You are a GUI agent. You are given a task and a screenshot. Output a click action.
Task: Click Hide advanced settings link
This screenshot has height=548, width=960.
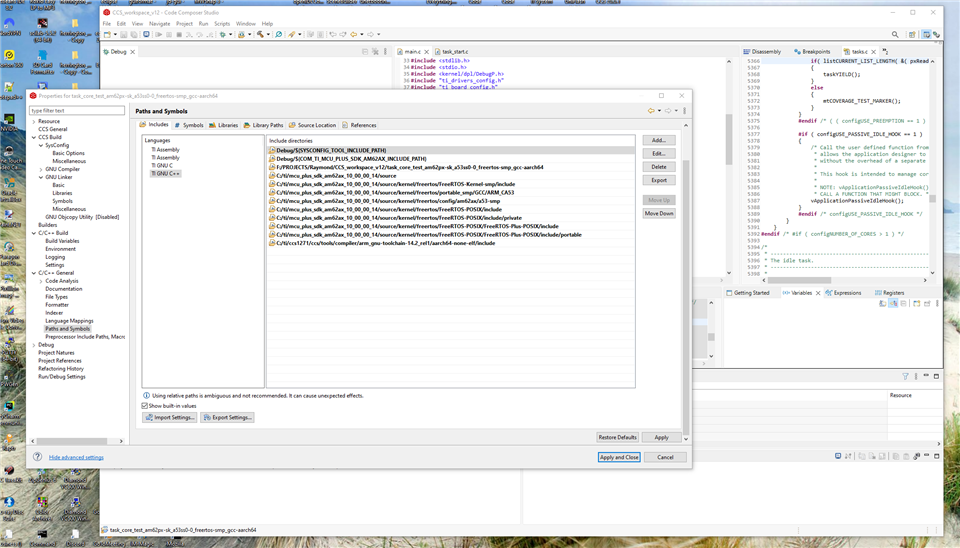coord(76,457)
